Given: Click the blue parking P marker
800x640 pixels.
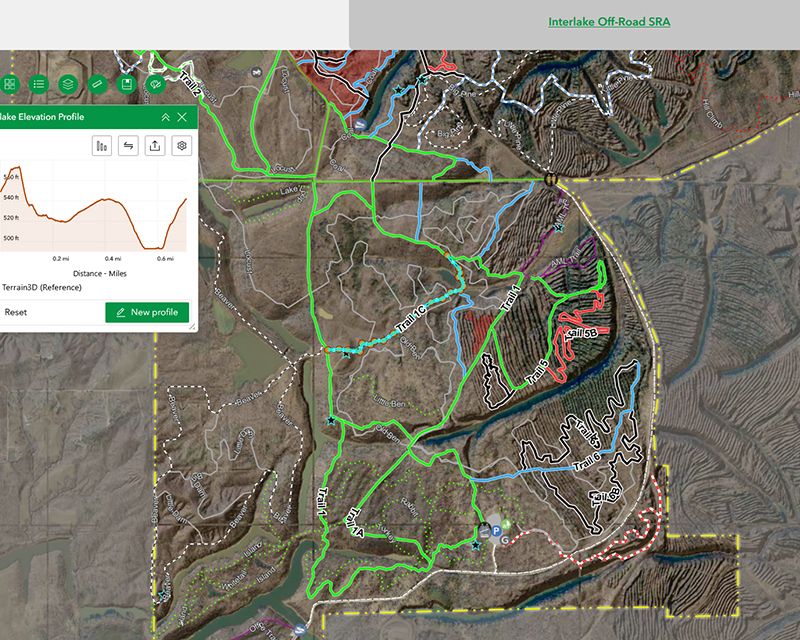Looking at the screenshot, I should (495, 529).
